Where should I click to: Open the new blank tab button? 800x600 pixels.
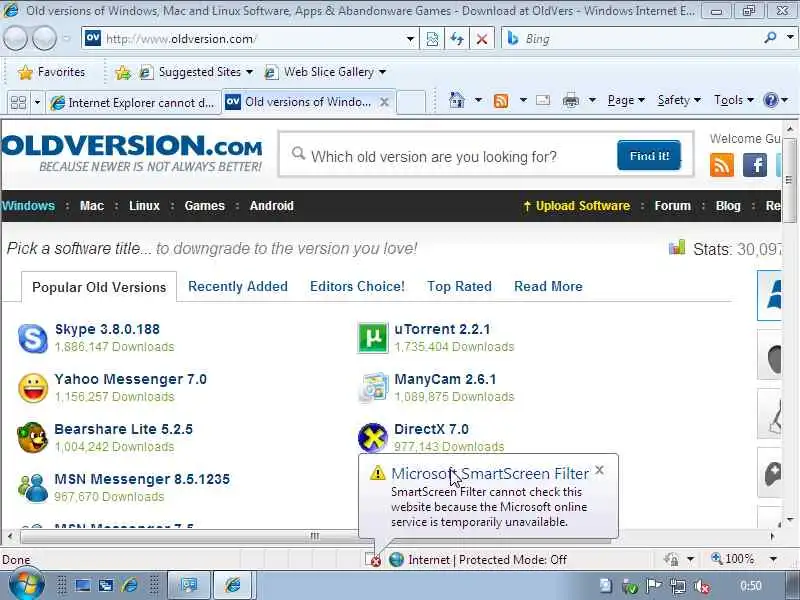(x=411, y=102)
